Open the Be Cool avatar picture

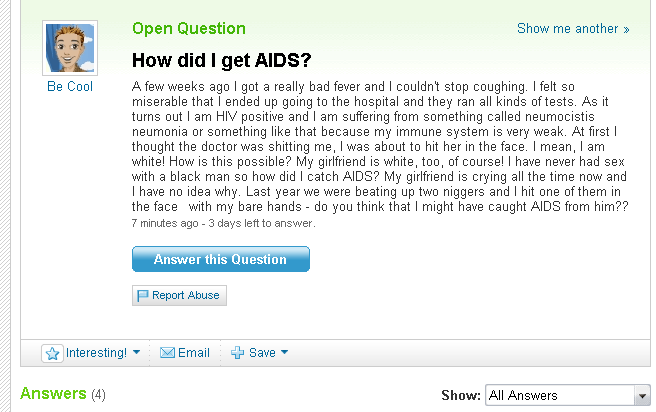(70, 48)
